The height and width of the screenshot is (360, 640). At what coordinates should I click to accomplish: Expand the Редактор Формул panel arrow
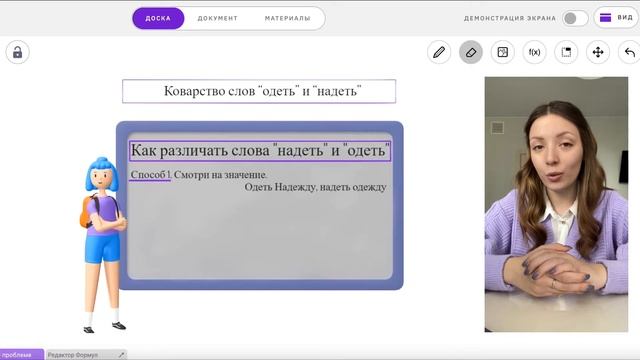point(121,355)
